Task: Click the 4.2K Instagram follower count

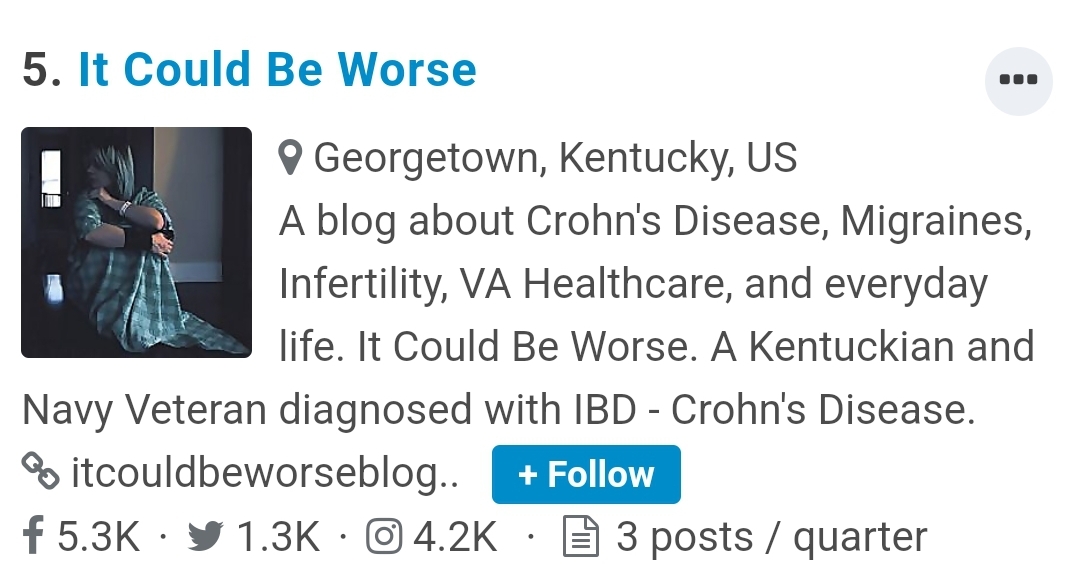Action: tap(455, 537)
